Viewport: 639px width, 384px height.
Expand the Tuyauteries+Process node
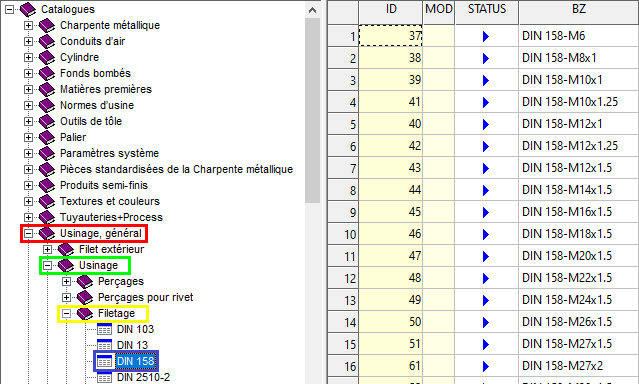[x=28, y=217]
